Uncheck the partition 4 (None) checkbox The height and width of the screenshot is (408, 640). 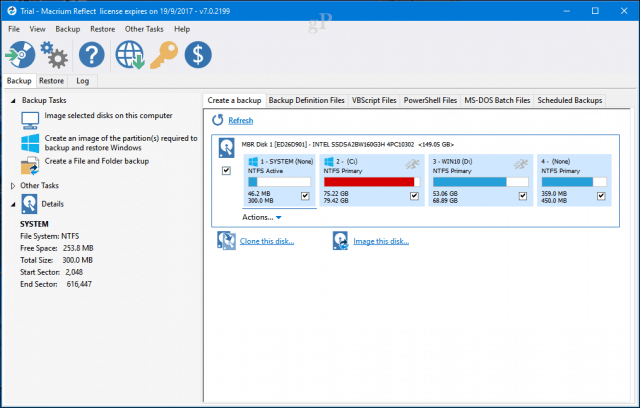pos(601,196)
